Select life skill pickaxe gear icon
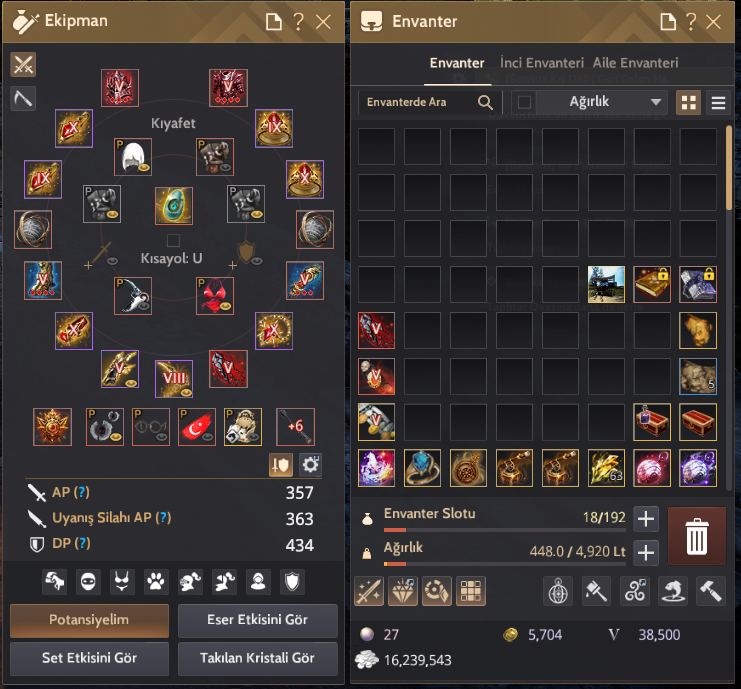The height and width of the screenshot is (689, 741). coord(23,98)
